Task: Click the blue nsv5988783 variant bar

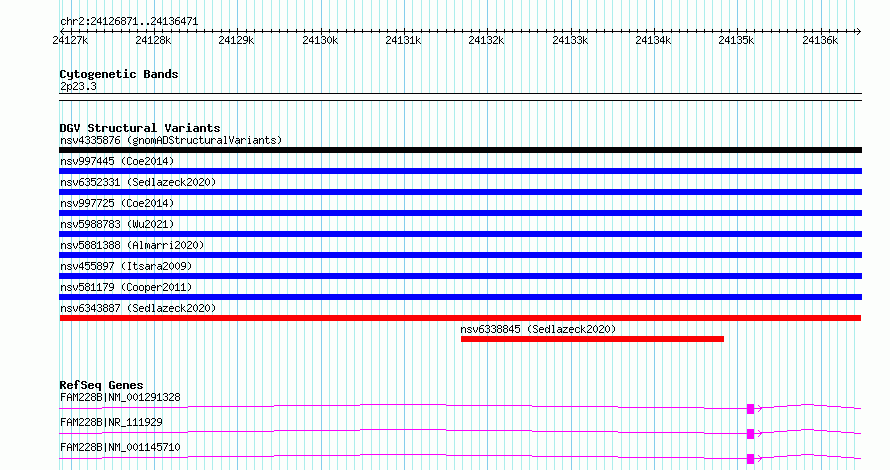Action: click(460, 234)
